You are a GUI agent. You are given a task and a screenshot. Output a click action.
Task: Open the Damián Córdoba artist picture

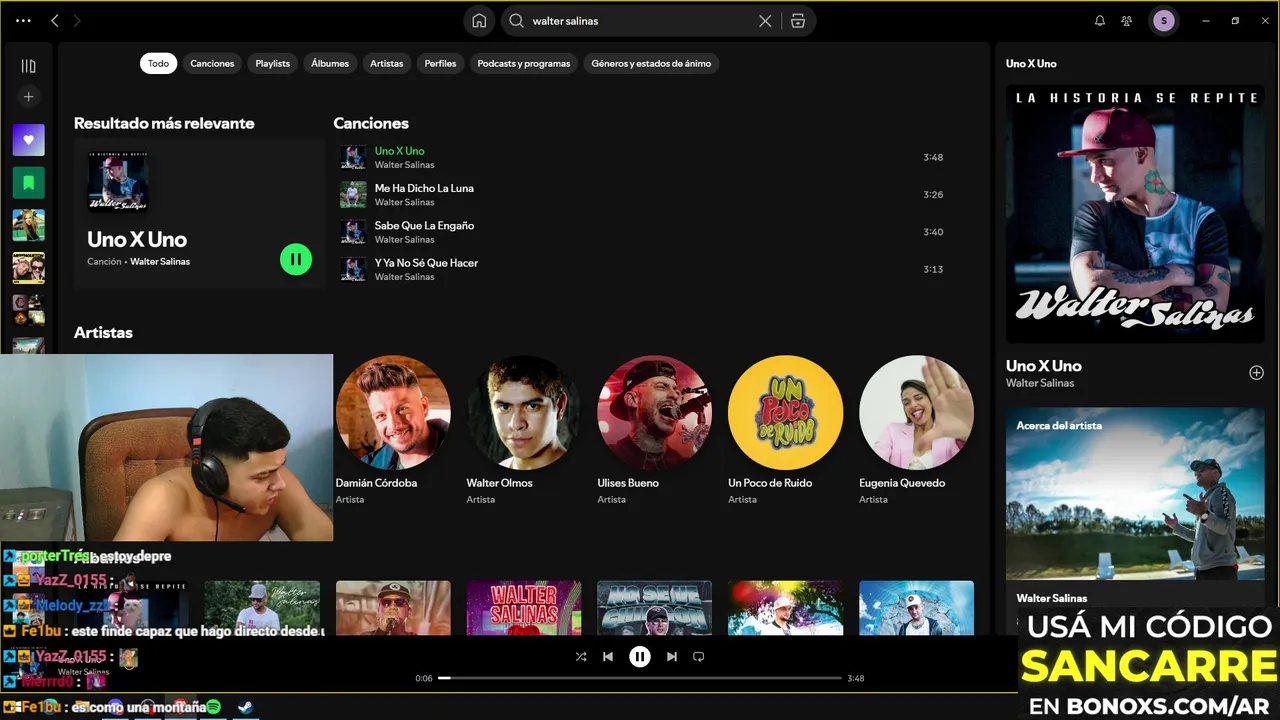(x=393, y=413)
